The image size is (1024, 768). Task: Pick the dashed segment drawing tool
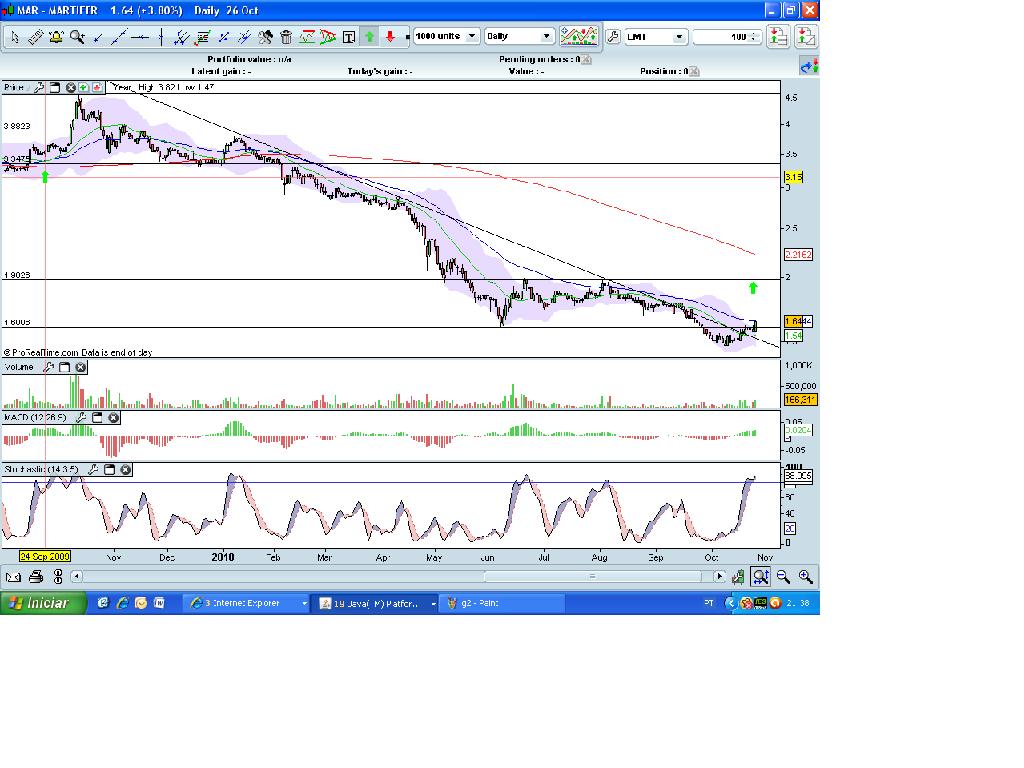pyautogui.click(x=223, y=37)
